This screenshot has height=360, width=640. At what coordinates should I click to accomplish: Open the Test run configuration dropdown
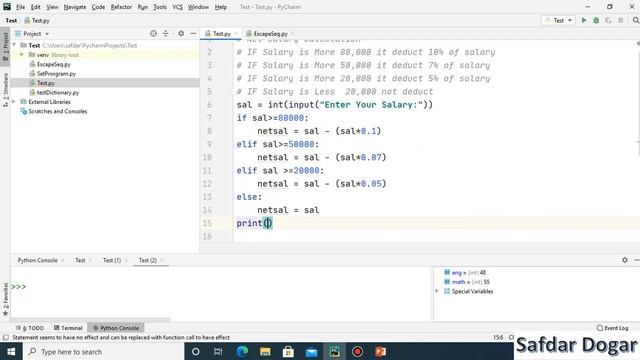(x=559, y=20)
